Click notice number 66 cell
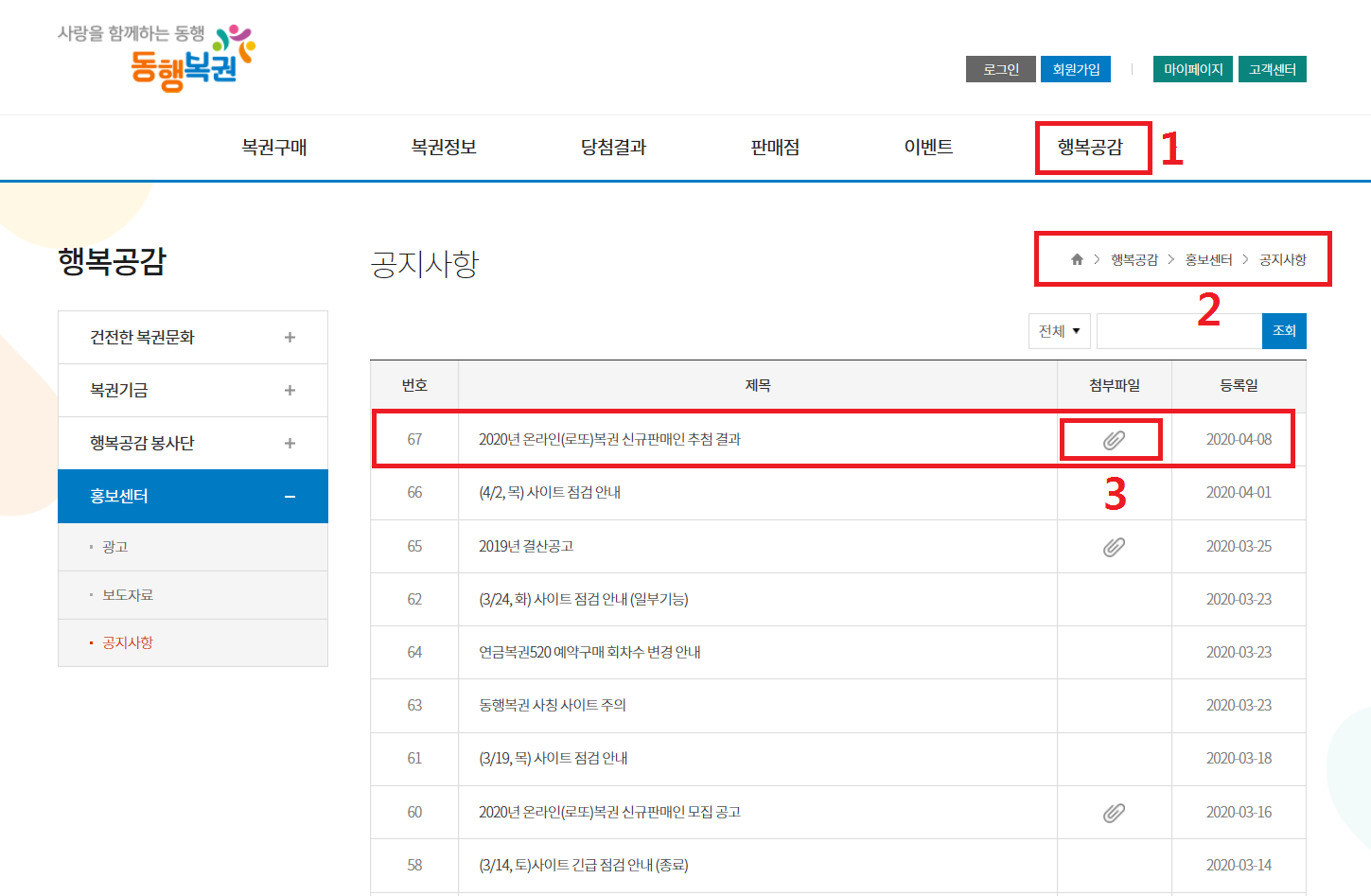This screenshot has width=1371, height=896. click(414, 492)
